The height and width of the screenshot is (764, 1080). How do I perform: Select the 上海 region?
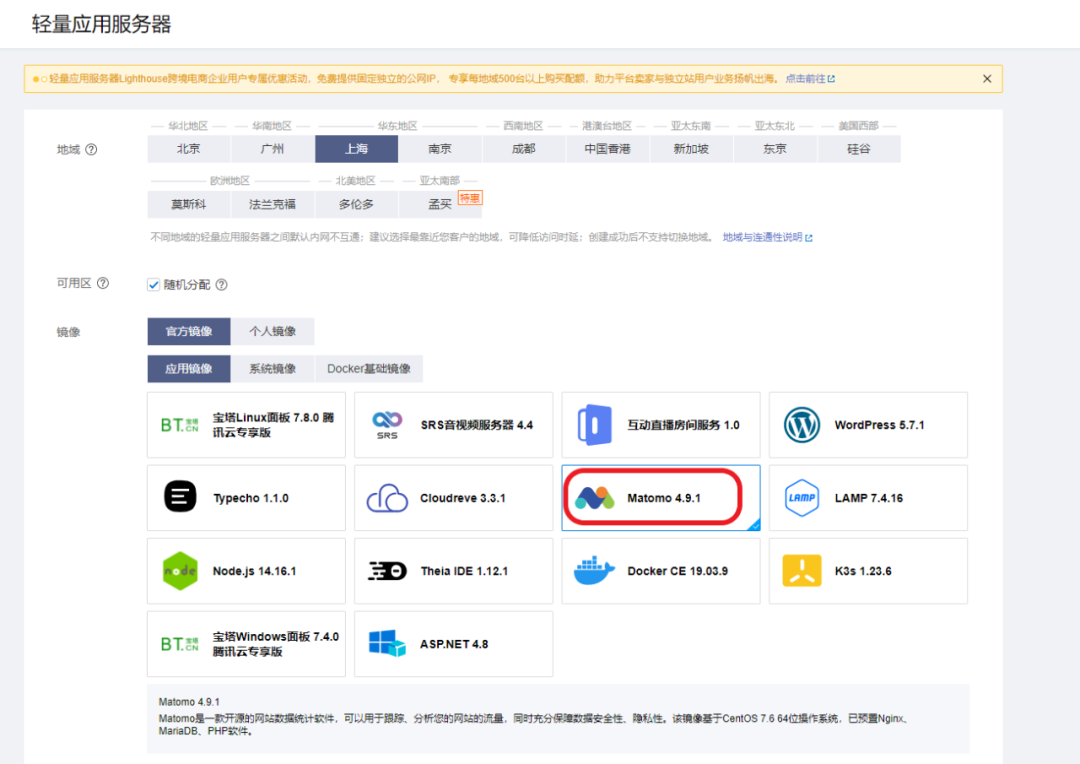[357, 149]
